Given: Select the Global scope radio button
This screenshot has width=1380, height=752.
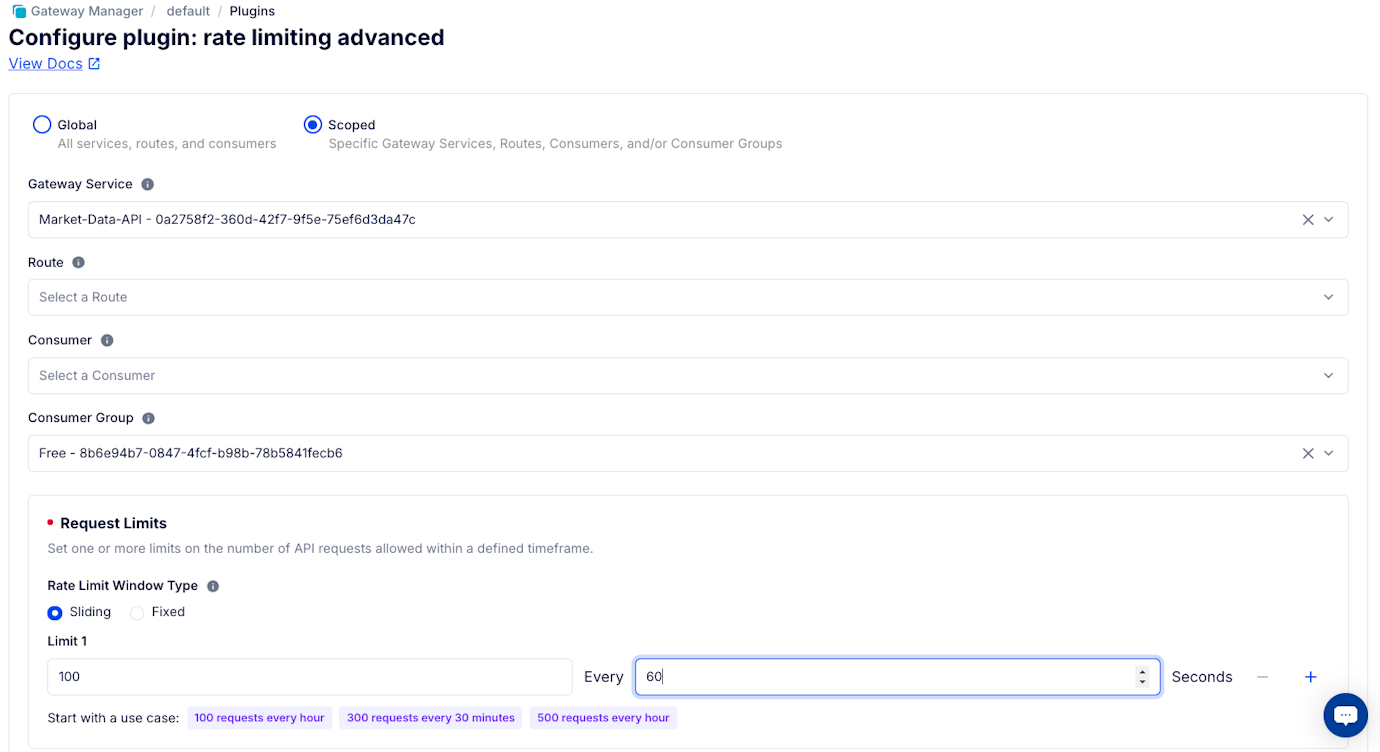Looking at the screenshot, I should click(x=42, y=124).
